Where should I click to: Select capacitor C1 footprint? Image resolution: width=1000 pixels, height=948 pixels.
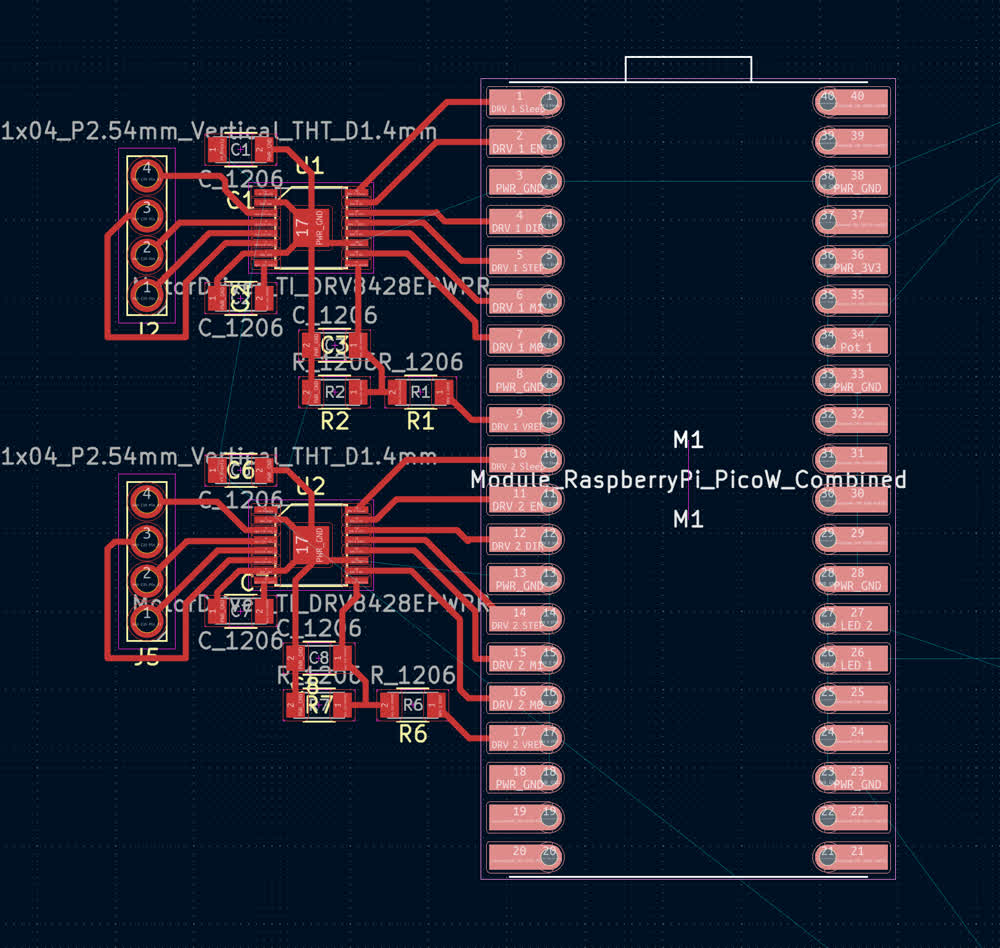(239, 150)
